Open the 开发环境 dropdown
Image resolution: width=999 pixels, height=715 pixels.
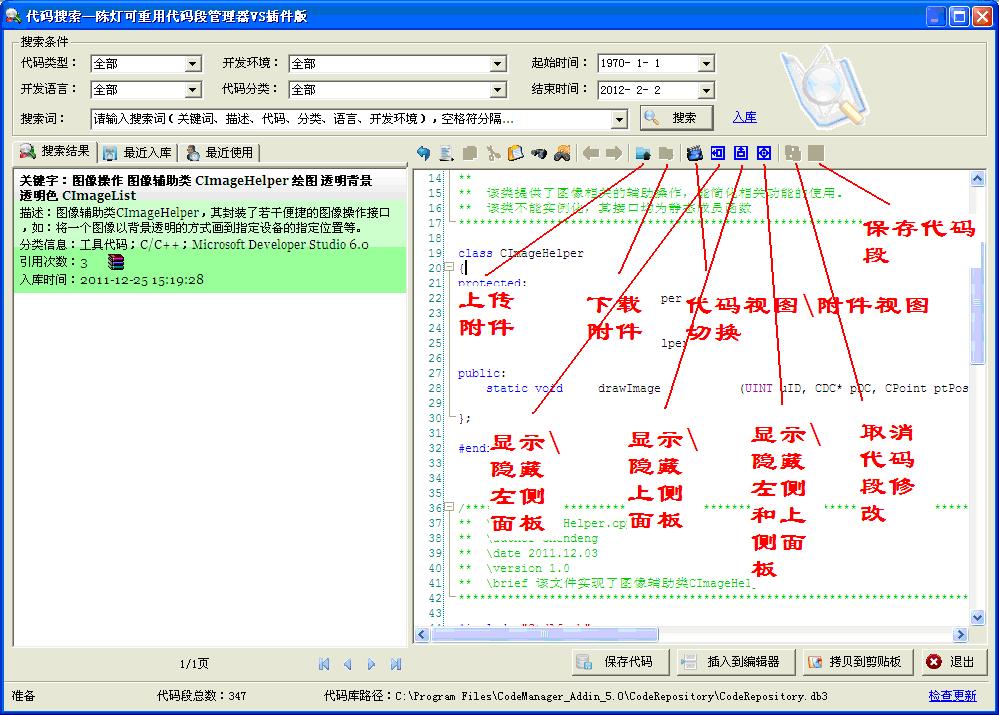click(x=498, y=64)
